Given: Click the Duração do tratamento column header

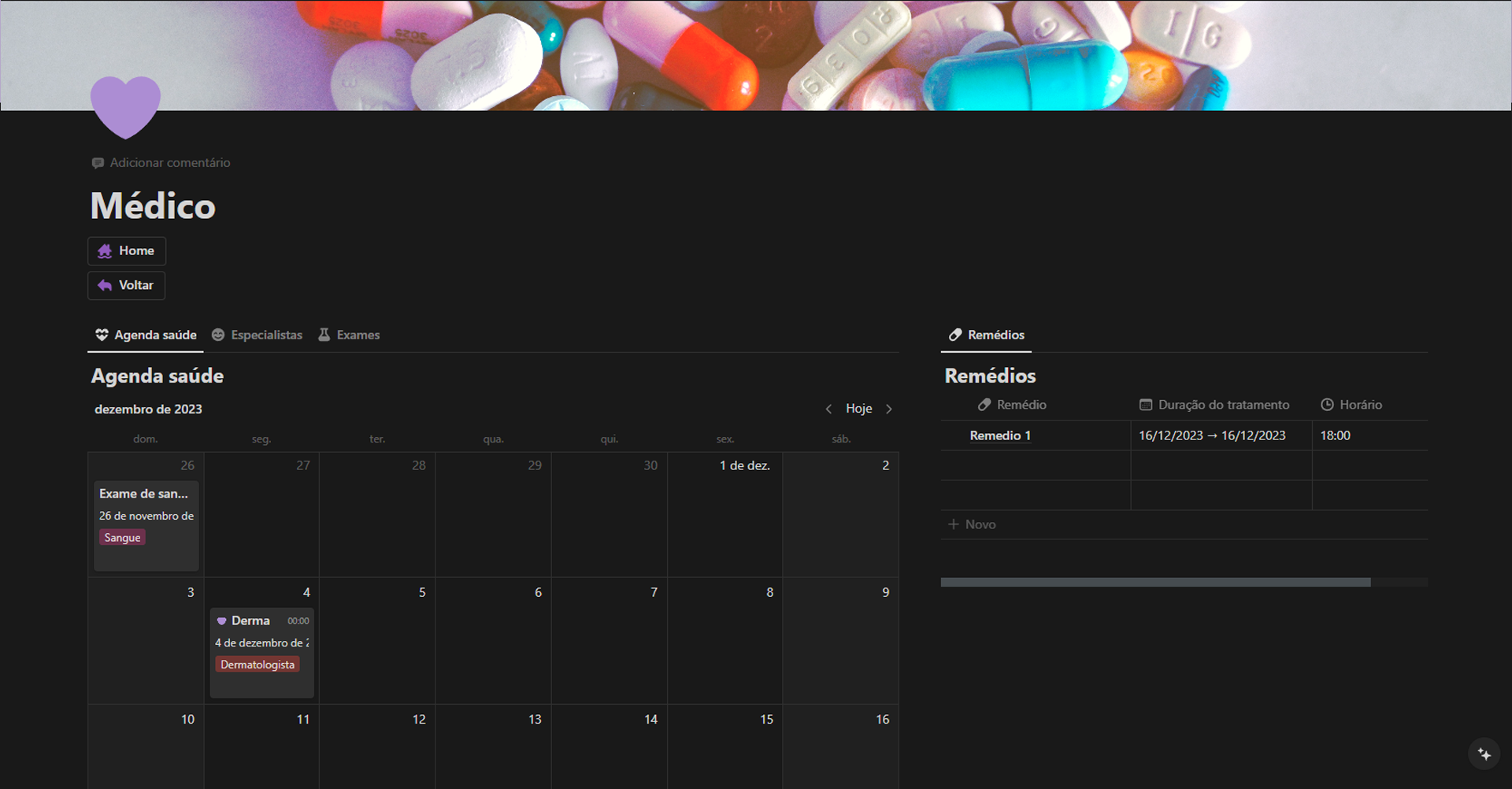Looking at the screenshot, I should point(1214,405).
